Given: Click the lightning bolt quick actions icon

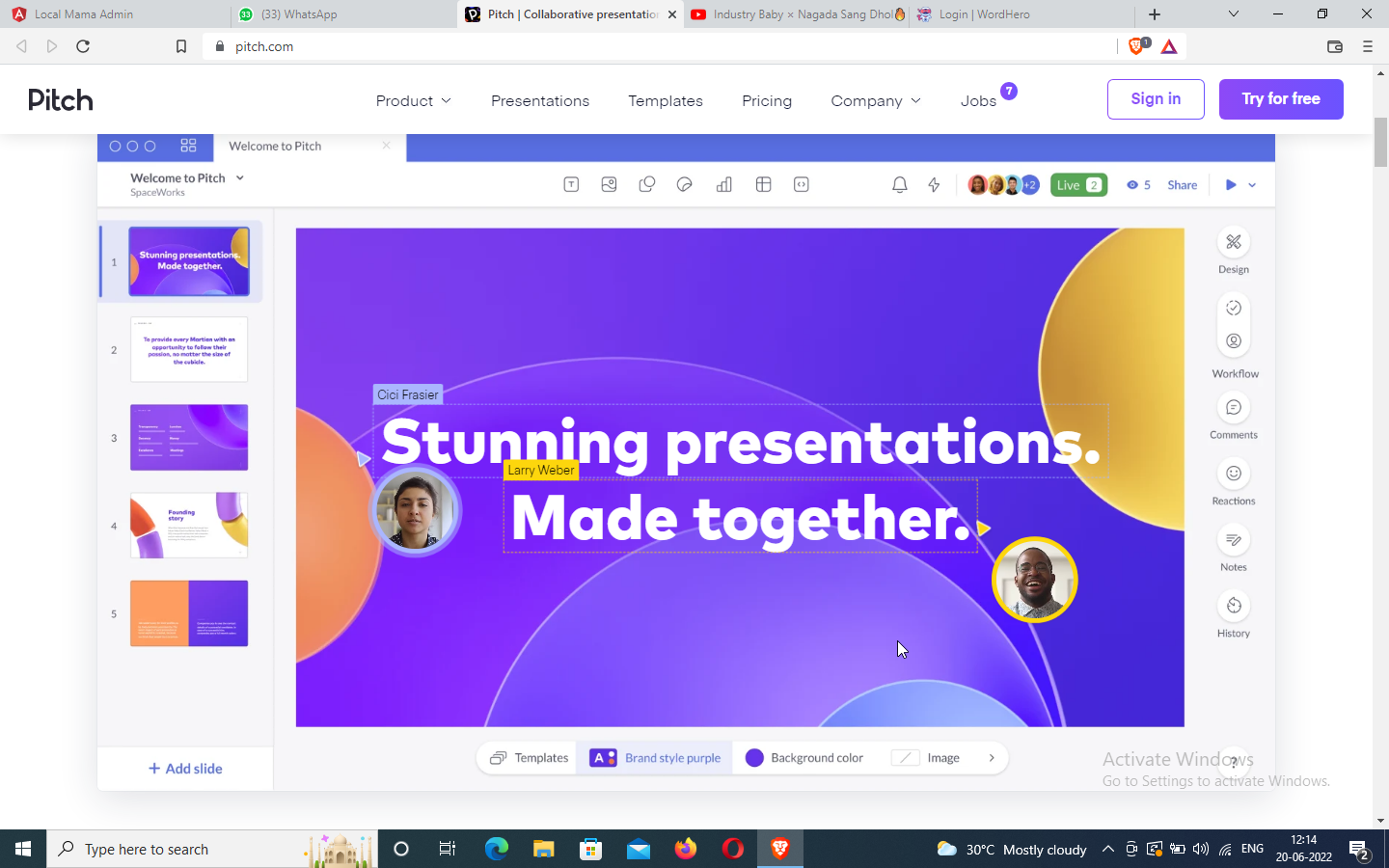Looking at the screenshot, I should (934, 185).
